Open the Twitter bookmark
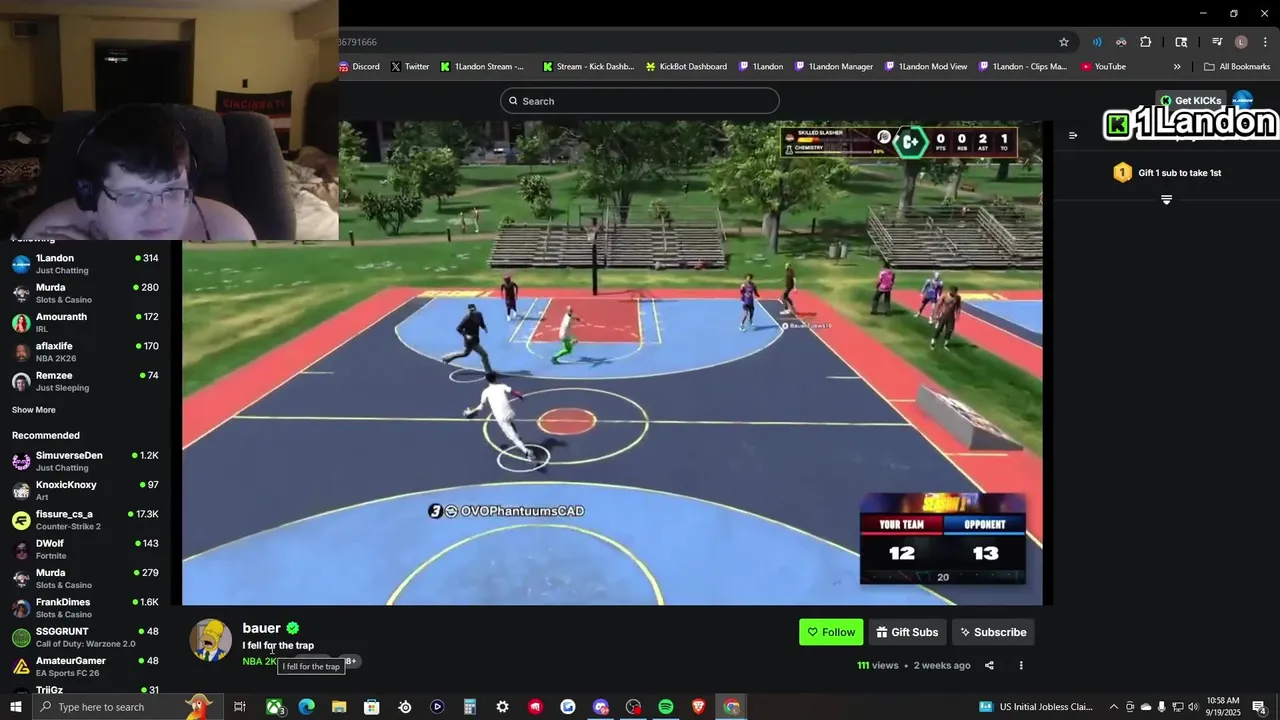Viewport: 1280px width, 720px height. click(410, 67)
